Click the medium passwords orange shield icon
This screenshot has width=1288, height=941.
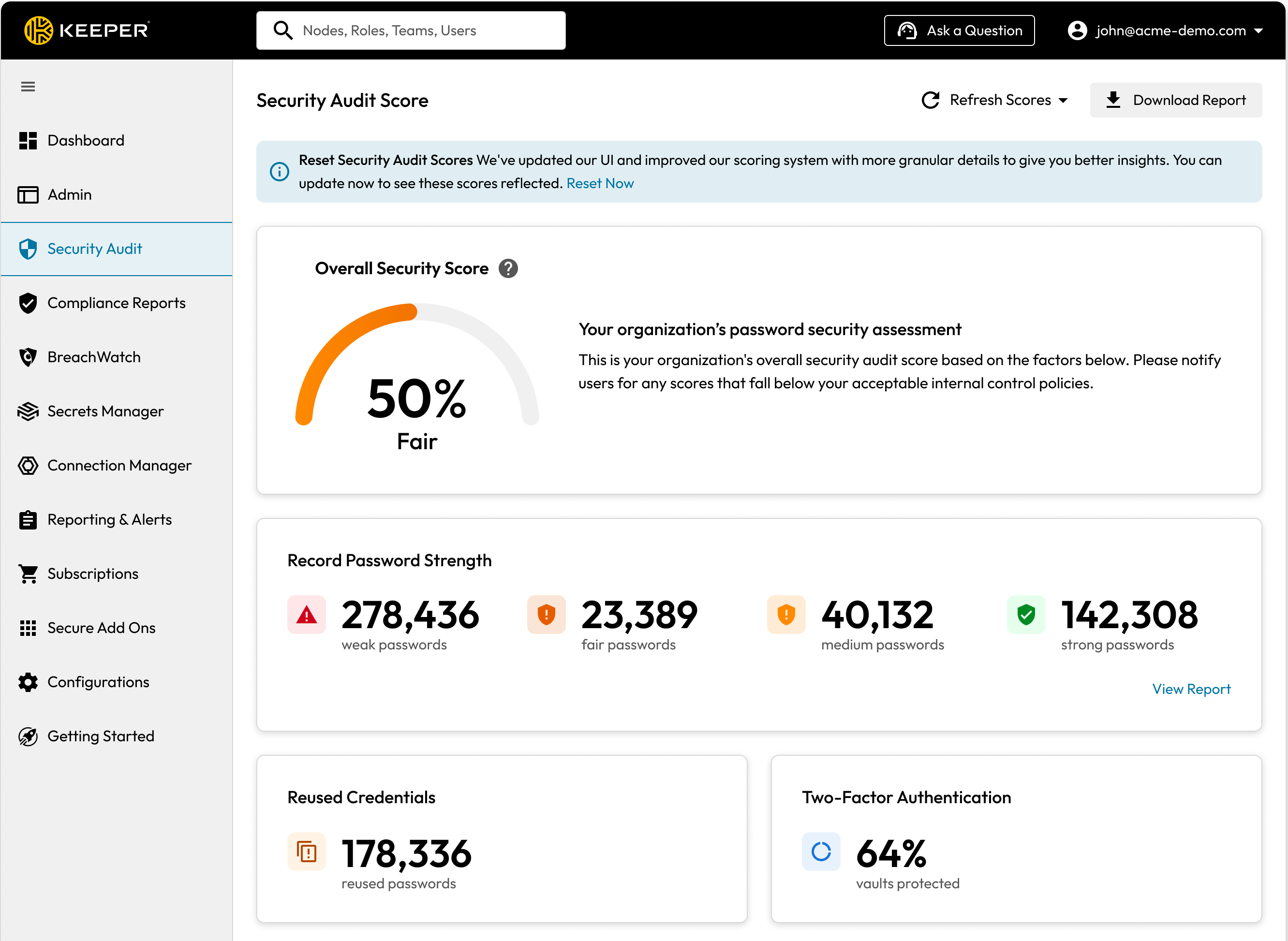785,615
